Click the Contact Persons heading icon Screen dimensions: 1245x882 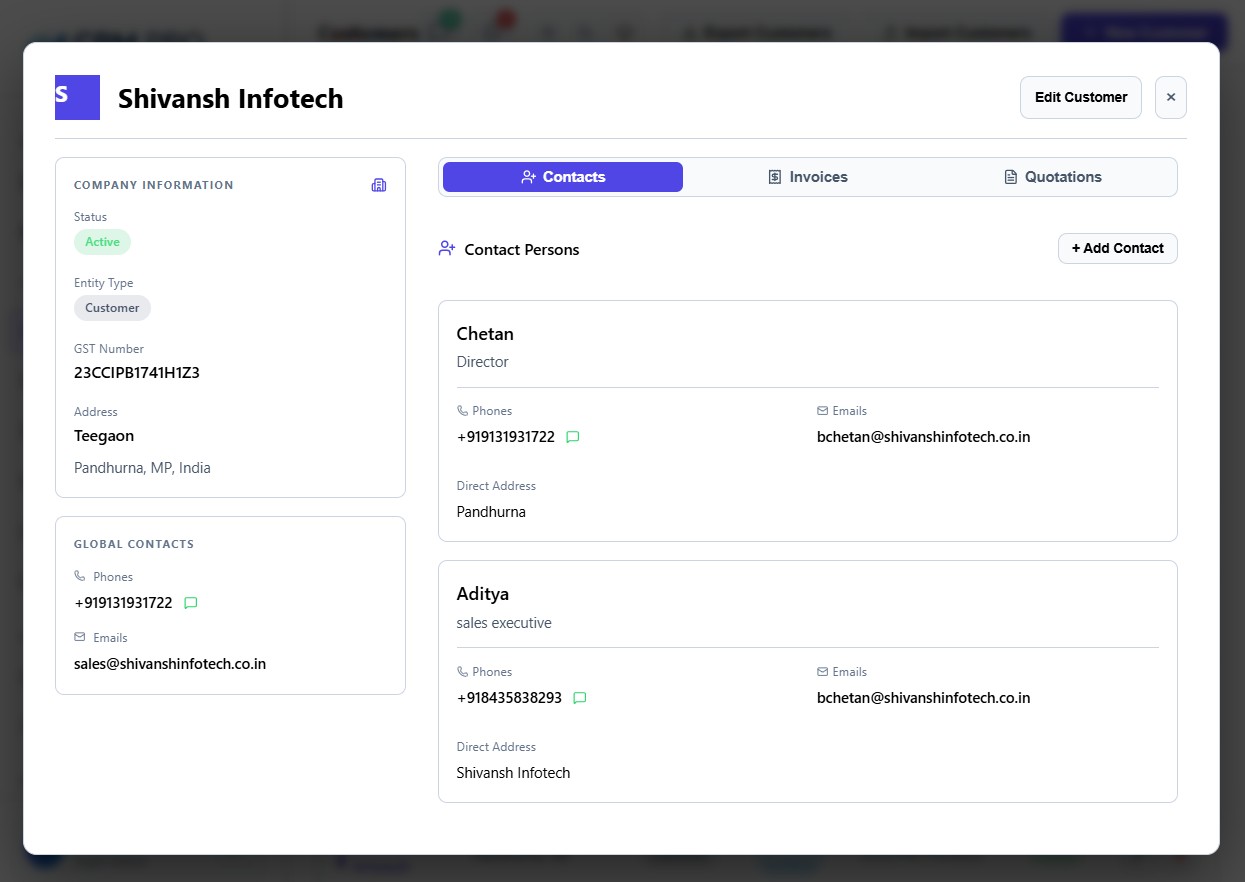tap(447, 248)
